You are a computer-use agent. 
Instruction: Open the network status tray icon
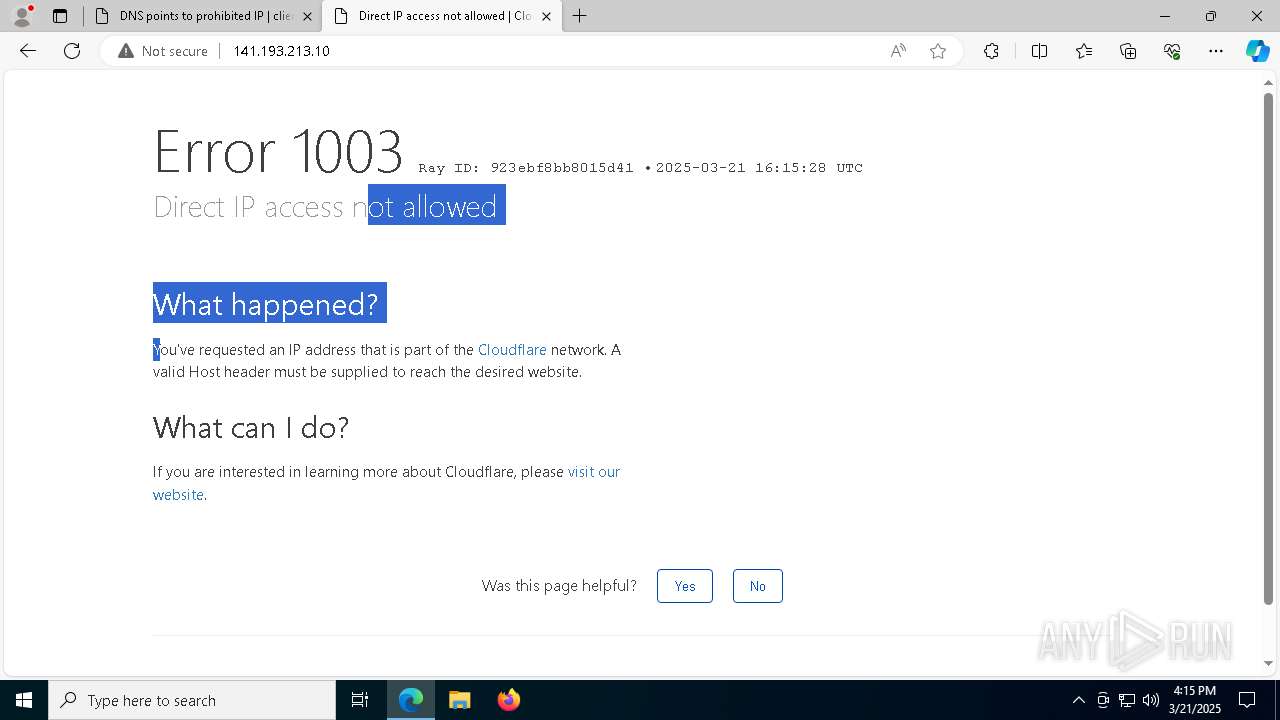coord(1127,700)
